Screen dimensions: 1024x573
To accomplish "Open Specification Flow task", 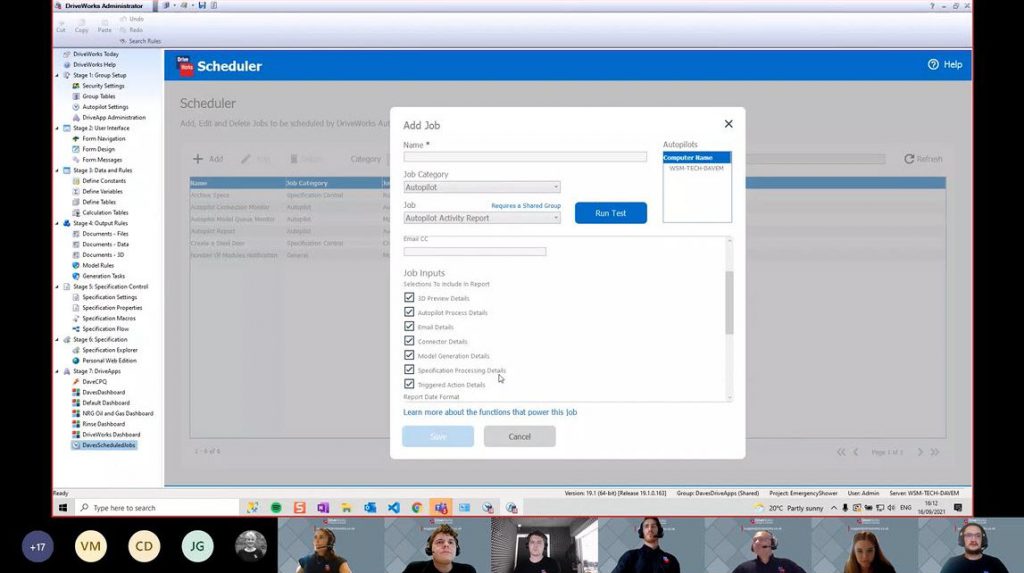I will (x=104, y=329).
